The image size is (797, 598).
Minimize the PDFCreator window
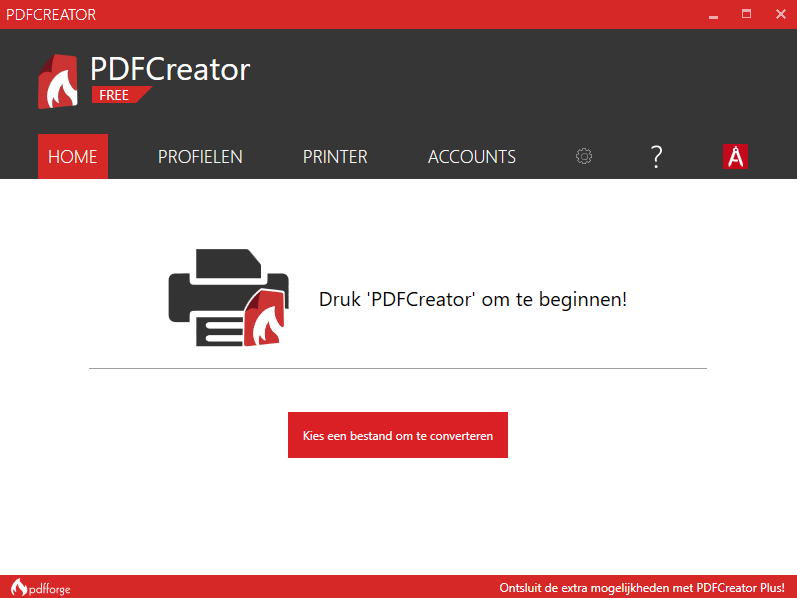click(713, 15)
